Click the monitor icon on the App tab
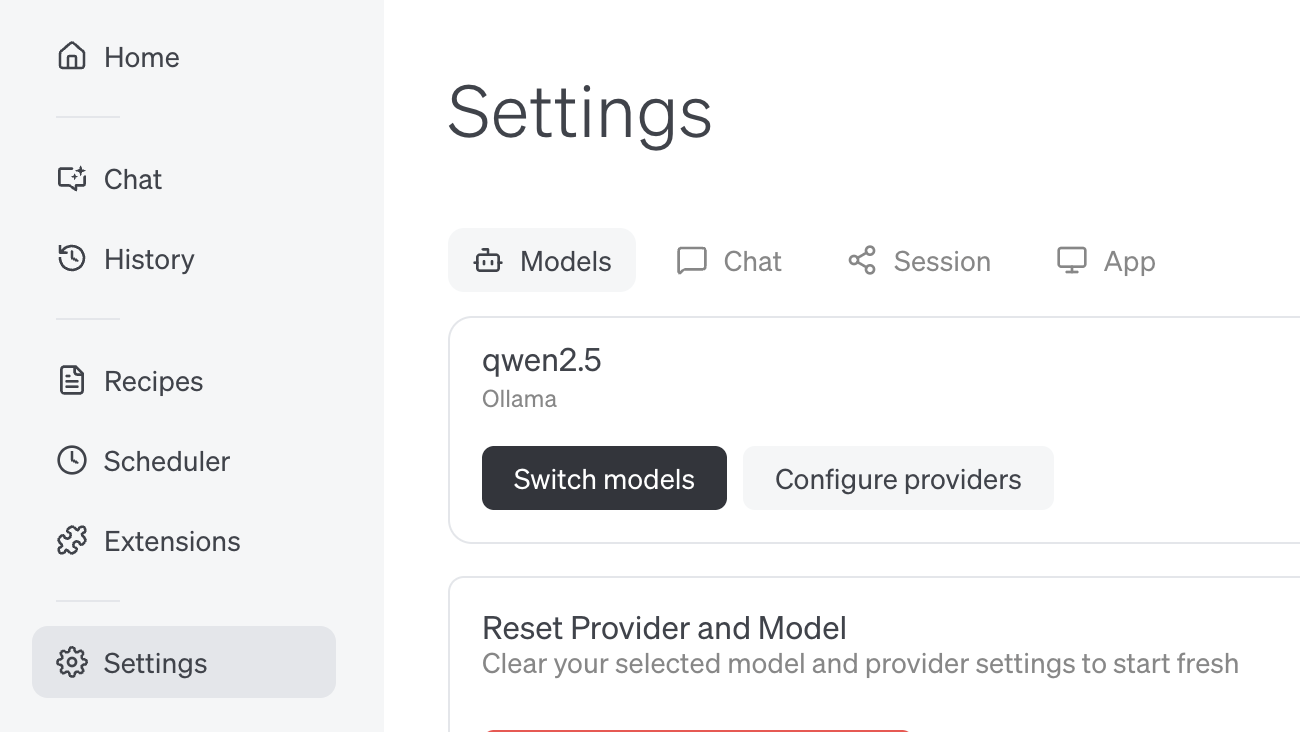Viewport: 1300px width, 732px height. [1071, 260]
